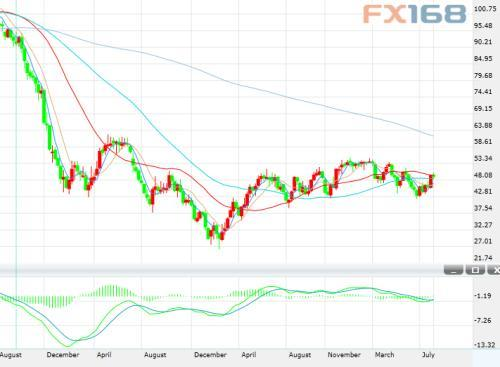
Task: Click the 74.41 price axis value
Action: tap(483, 92)
